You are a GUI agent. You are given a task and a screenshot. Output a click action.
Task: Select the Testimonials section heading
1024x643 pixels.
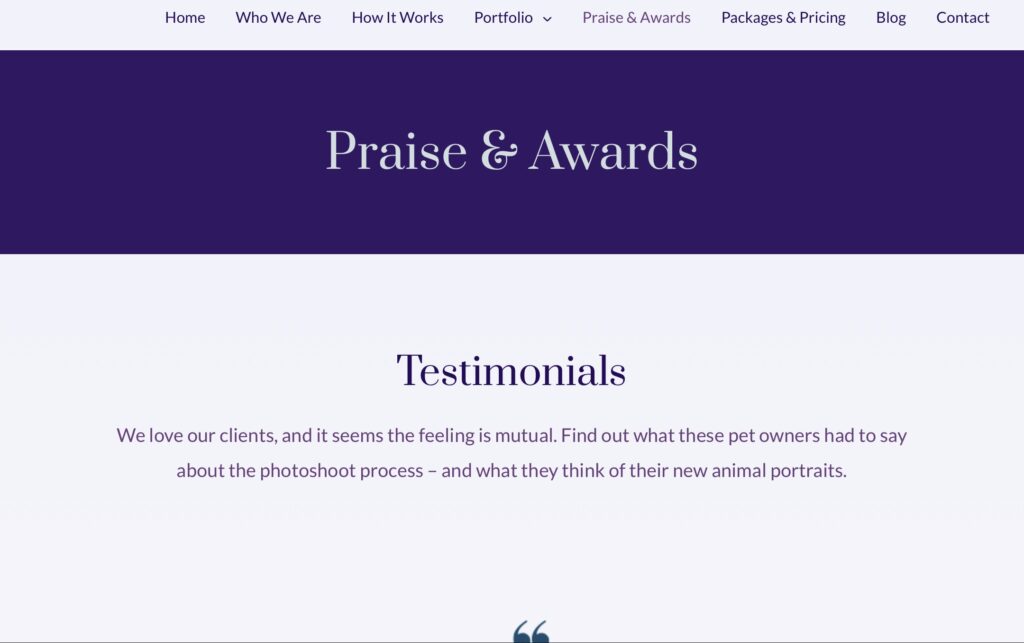pos(511,371)
